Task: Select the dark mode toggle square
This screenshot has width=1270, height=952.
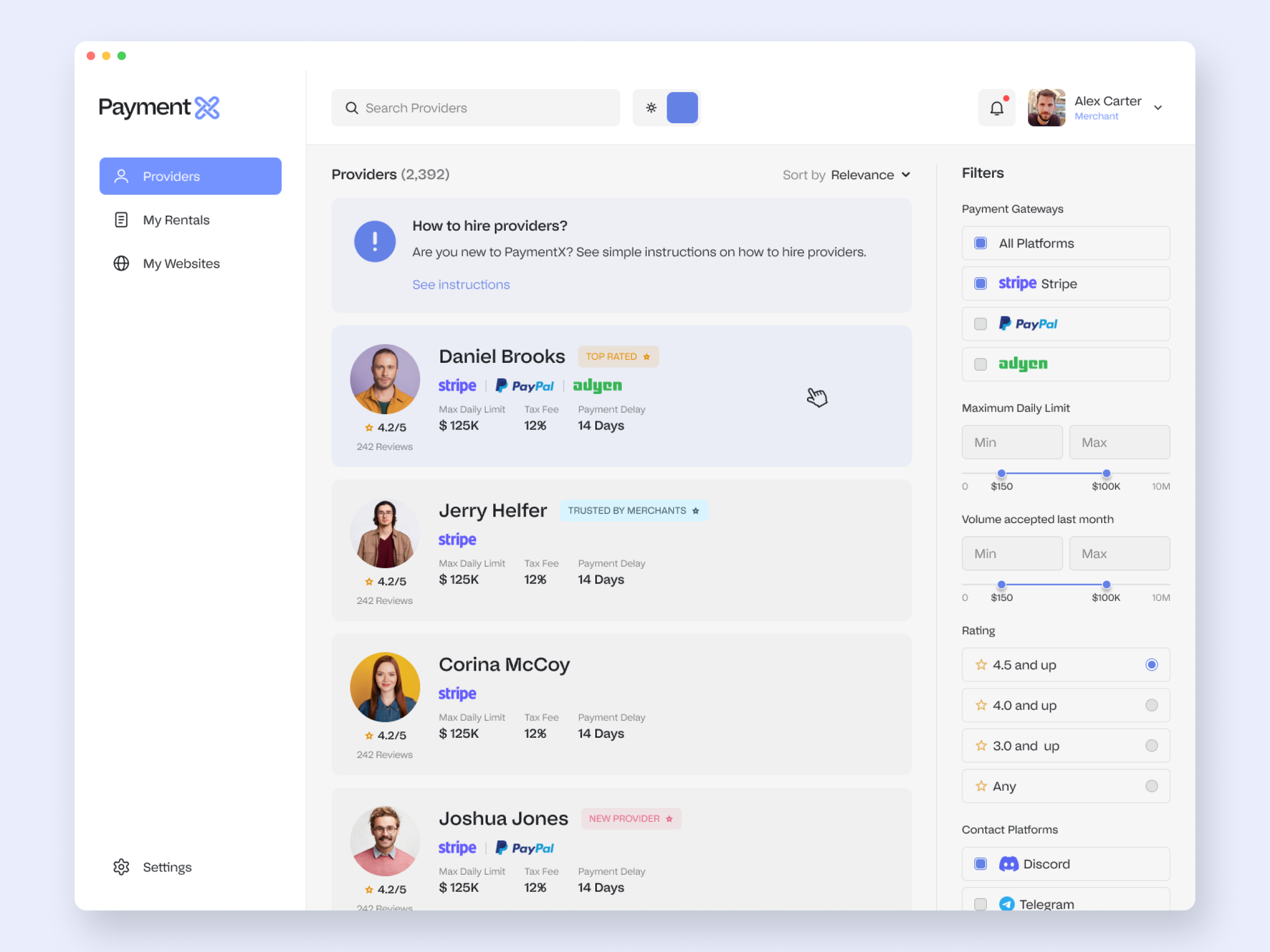Action: click(x=682, y=108)
